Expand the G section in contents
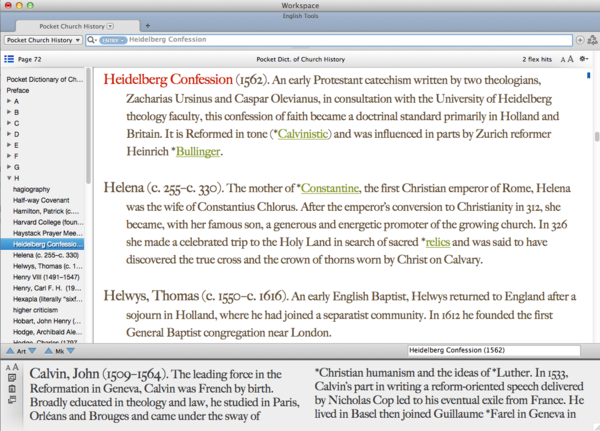Viewport: 600px width, 431px height. pyautogui.click(x=9, y=167)
